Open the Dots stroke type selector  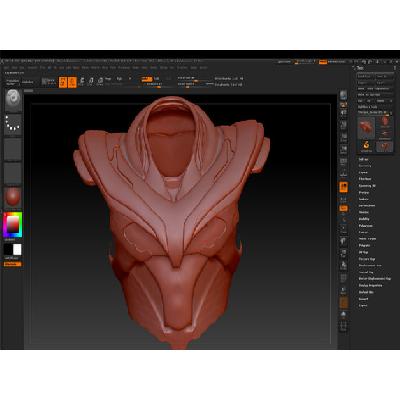coord(13,124)
